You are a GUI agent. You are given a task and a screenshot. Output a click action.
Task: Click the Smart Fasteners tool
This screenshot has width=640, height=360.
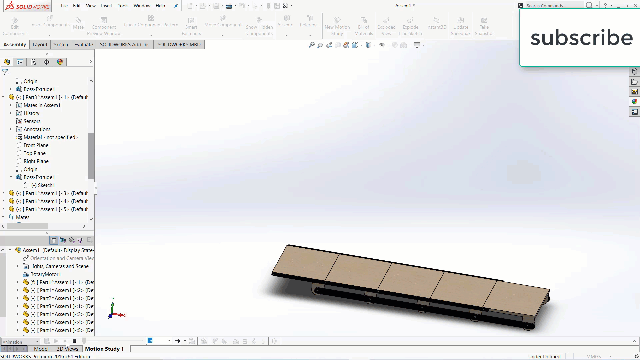pos(191,27)
